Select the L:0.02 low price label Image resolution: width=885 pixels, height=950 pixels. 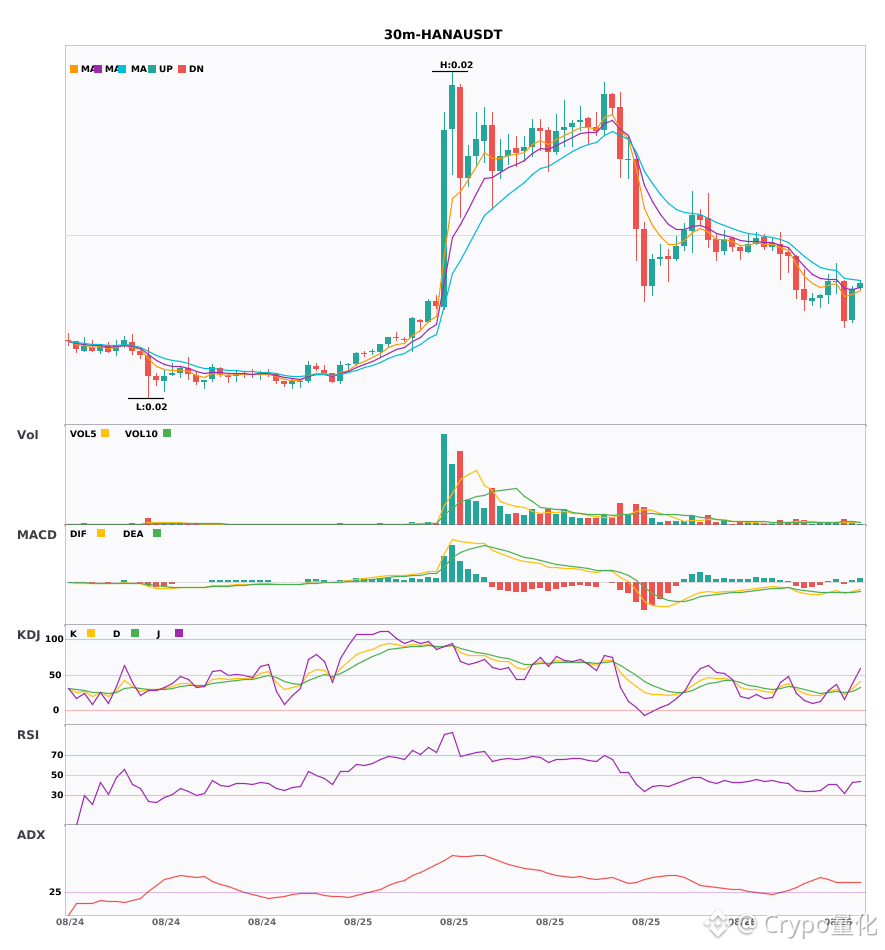click(x=151, y=407)
